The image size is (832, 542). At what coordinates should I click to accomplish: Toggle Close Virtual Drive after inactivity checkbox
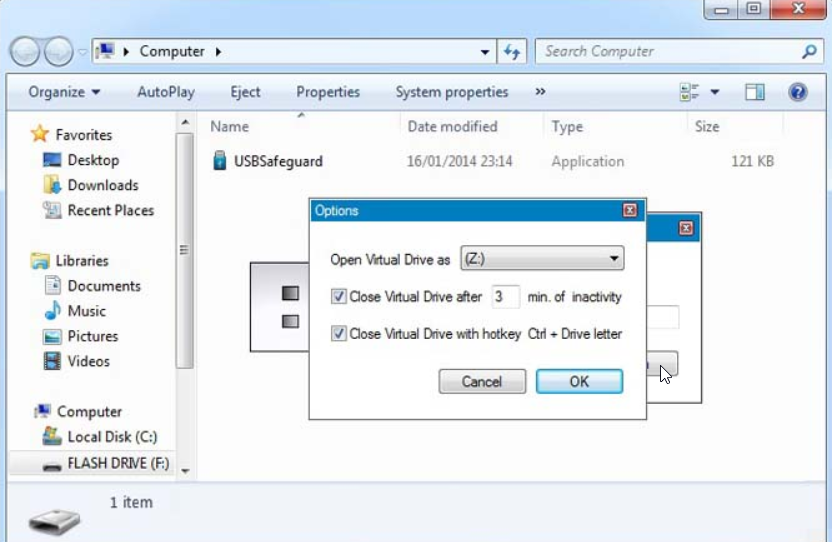[x=339, y=296]
